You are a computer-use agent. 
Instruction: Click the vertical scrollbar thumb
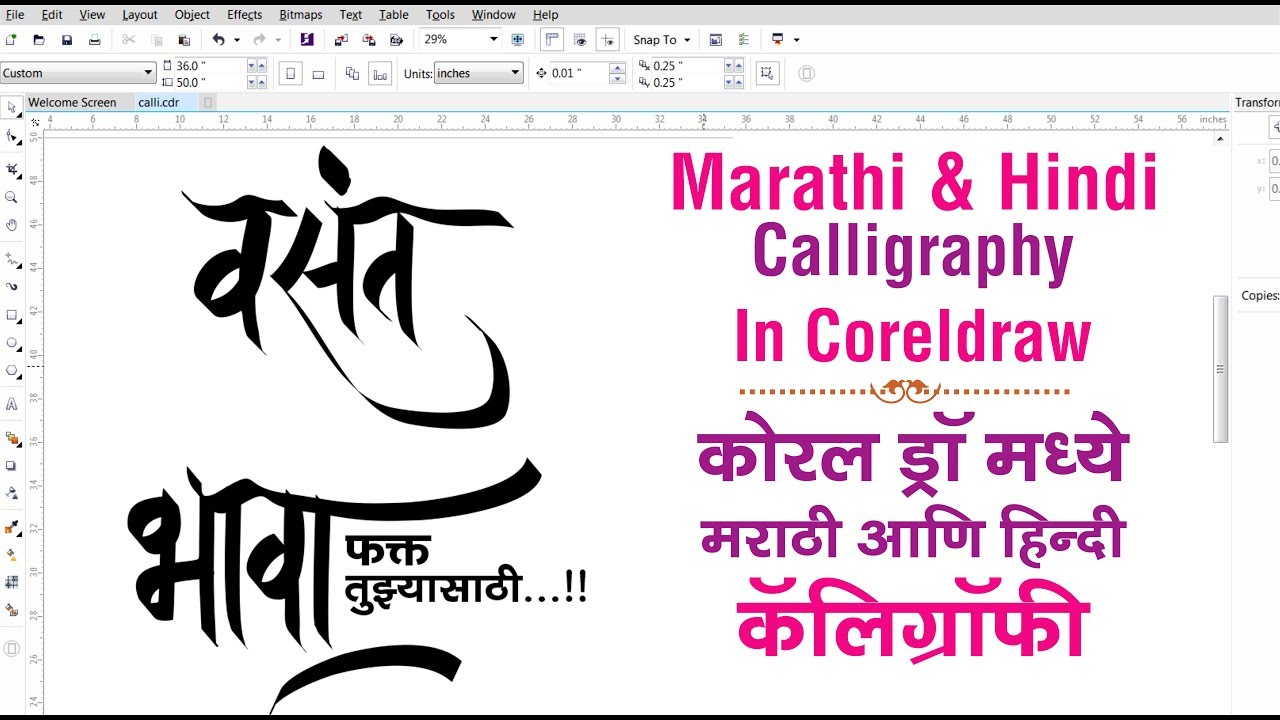click(x=1220, y=369)
